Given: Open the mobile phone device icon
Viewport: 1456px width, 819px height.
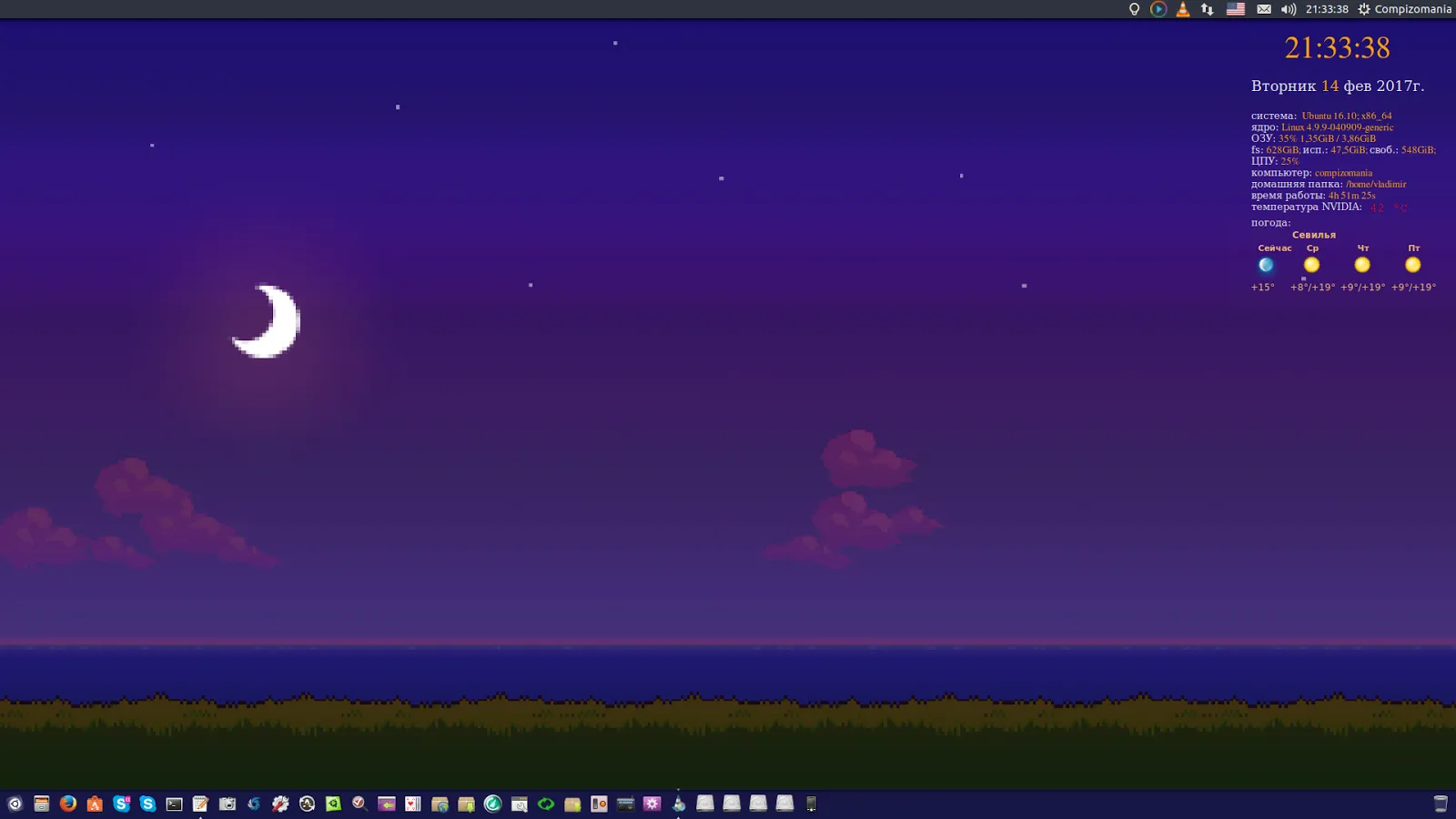Looking at the screenshot, I should pyautogui.click(x=811, y=804).
